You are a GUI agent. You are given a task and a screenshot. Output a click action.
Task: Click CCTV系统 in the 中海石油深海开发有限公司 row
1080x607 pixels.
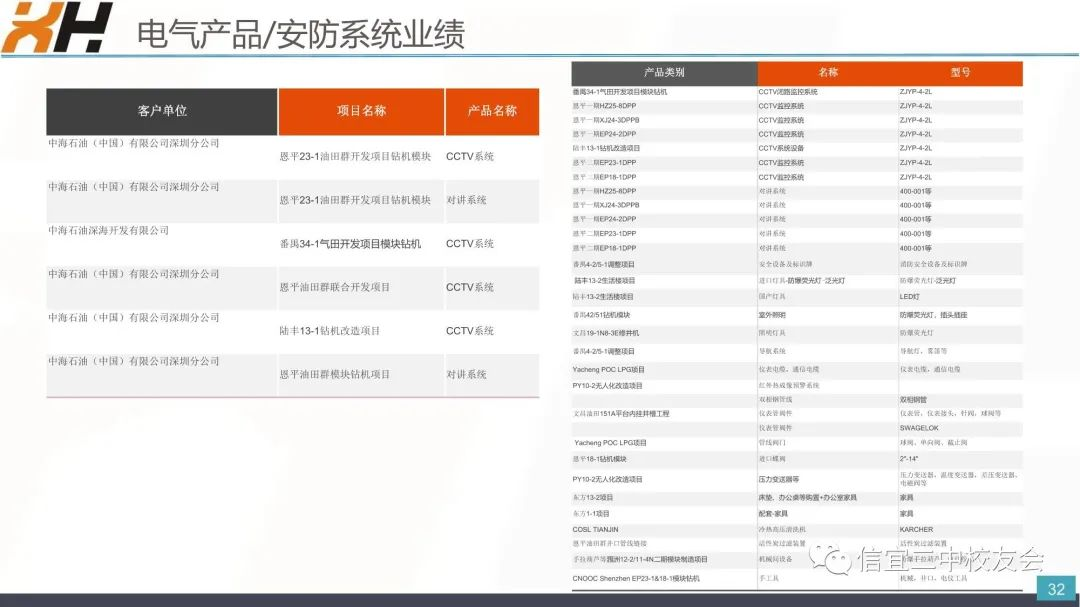point(470,244)
